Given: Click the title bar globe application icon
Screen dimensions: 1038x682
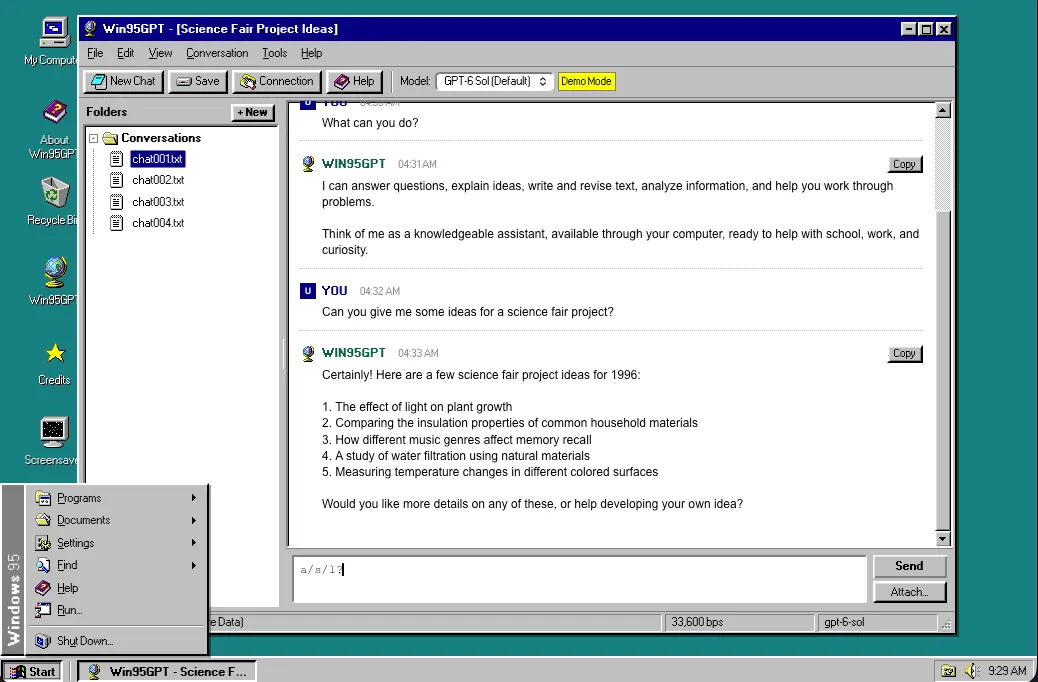Looking at the screenshot, I should point(91,28).
